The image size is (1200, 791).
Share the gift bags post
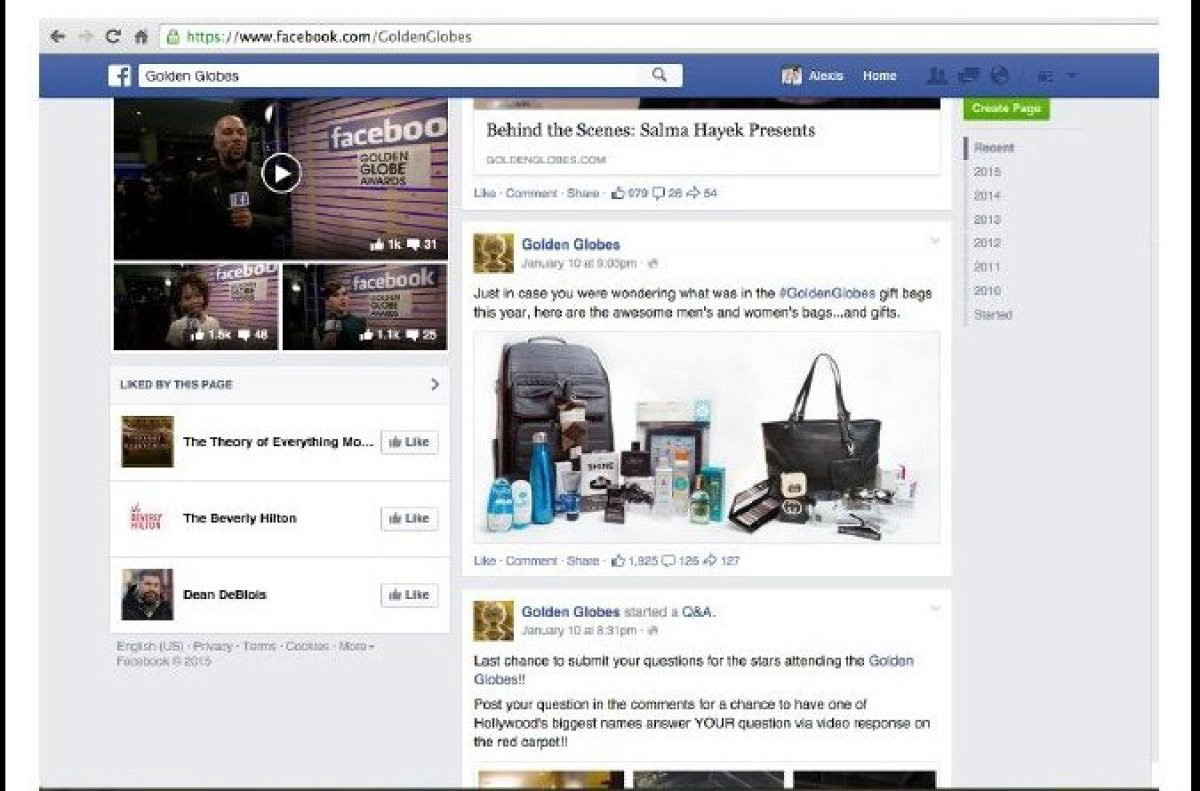click(583, 561)
